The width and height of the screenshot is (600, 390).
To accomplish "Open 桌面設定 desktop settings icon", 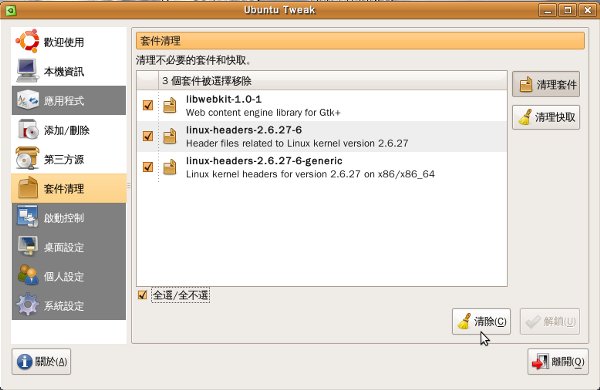I will coord(28,246).
